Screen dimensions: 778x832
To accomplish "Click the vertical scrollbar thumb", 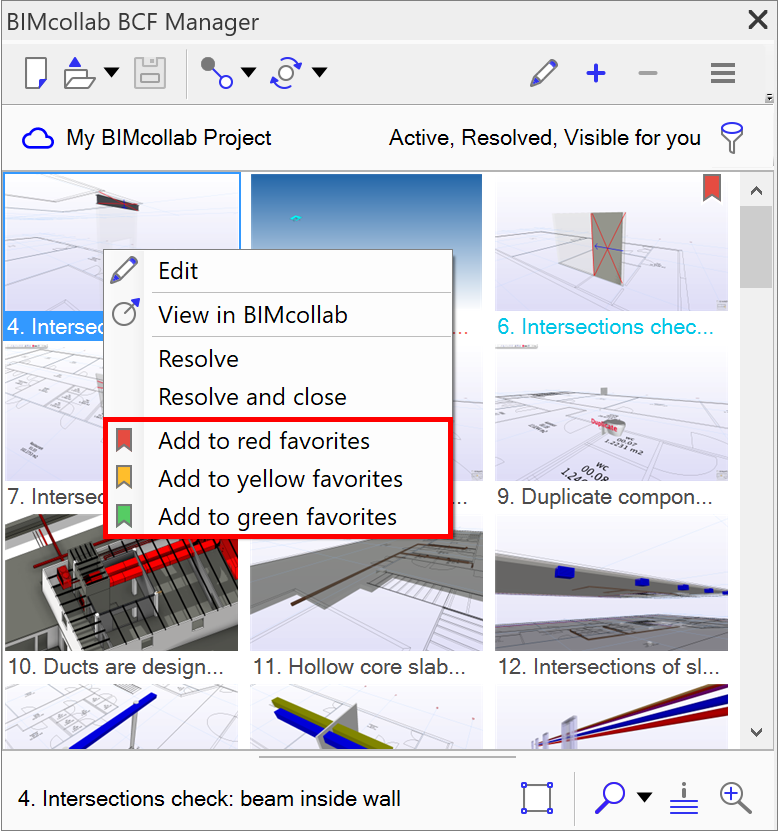I will (756, 247).
